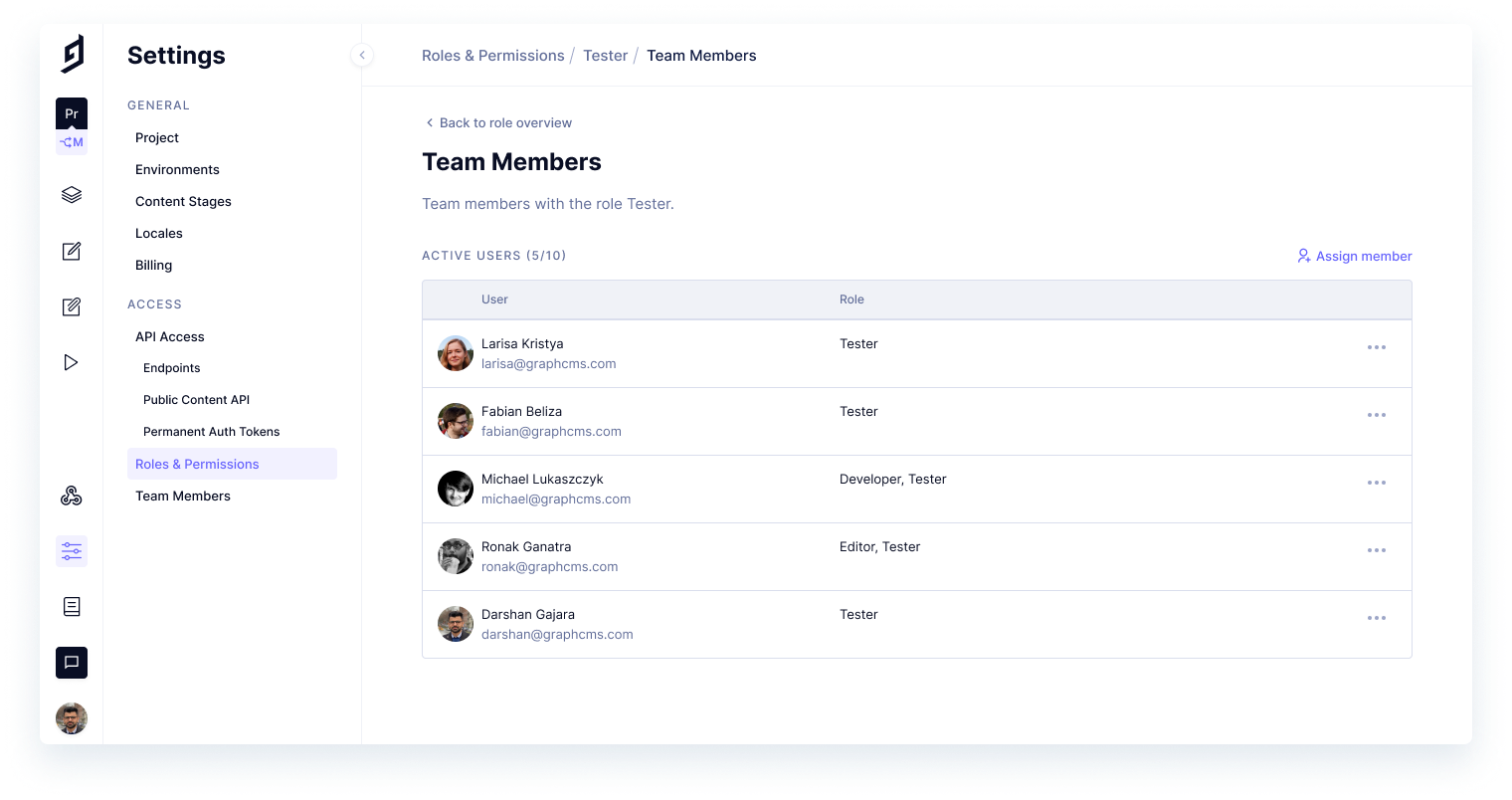Click the 'Editor, Tester' role cell

click(x=880, y=546)
